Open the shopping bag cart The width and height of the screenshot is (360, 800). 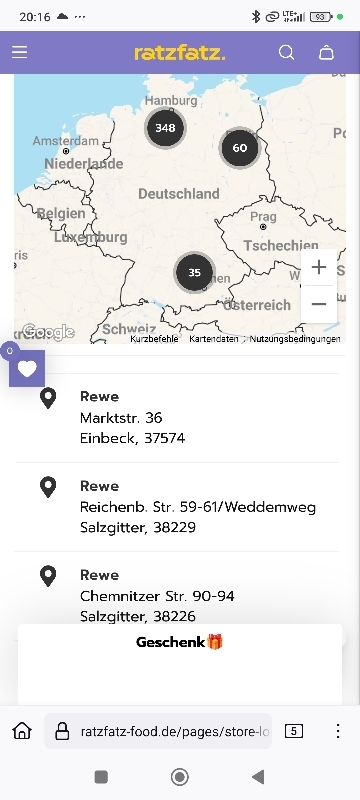[x=326, y=53]
